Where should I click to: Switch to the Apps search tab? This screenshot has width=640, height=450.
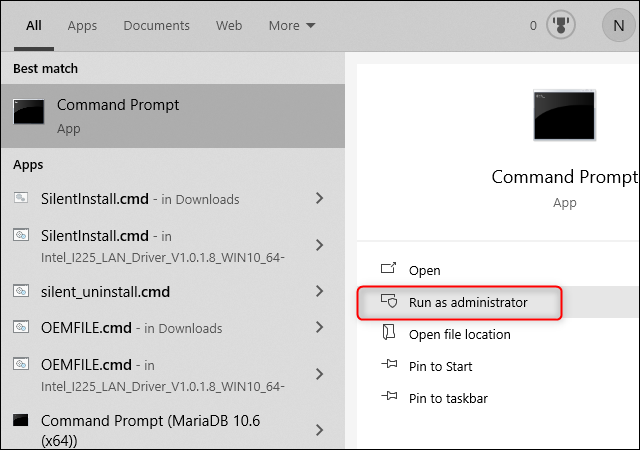coord(82,26)
